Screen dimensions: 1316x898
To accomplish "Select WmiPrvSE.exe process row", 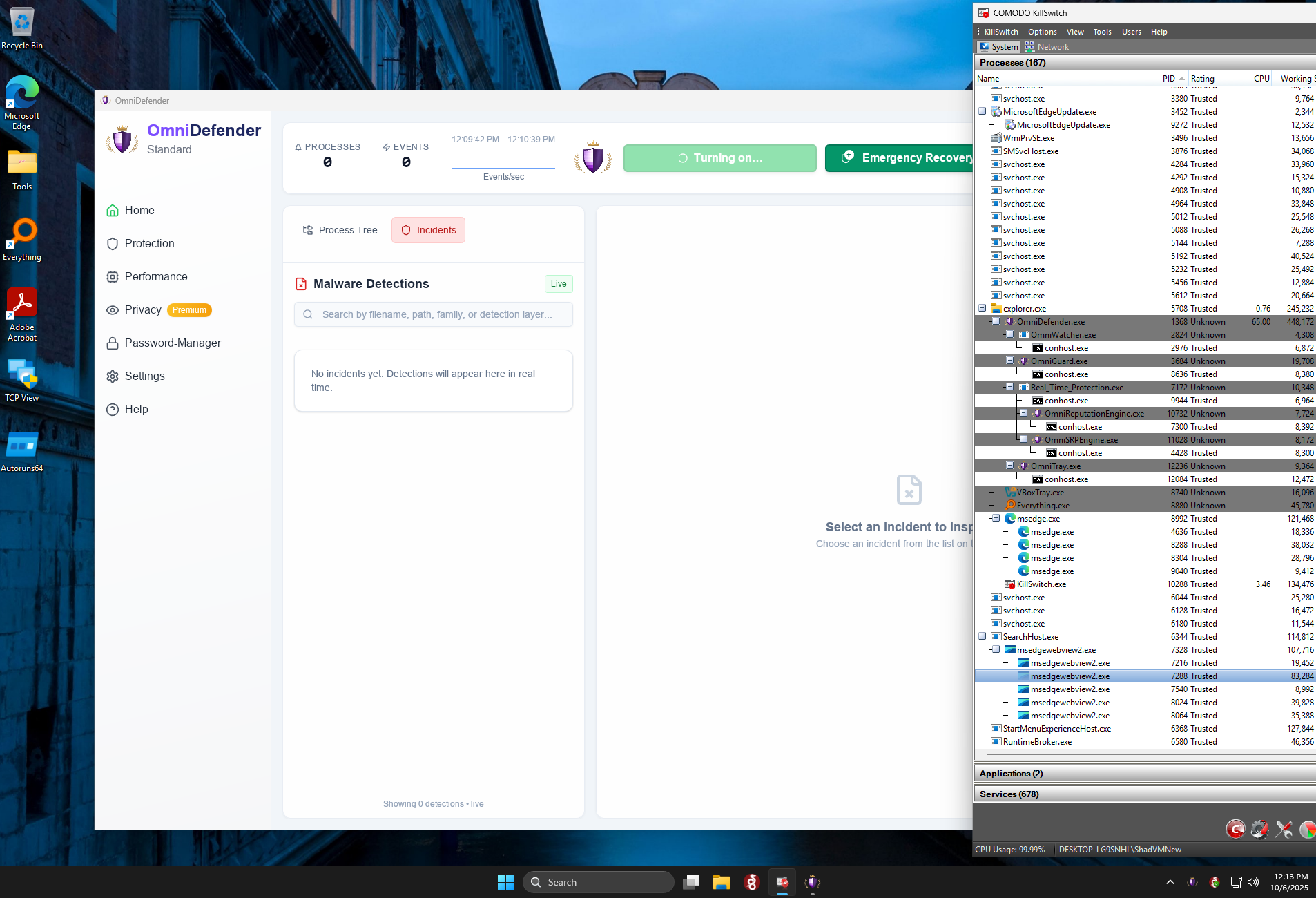I will (x=1145, y=138).
